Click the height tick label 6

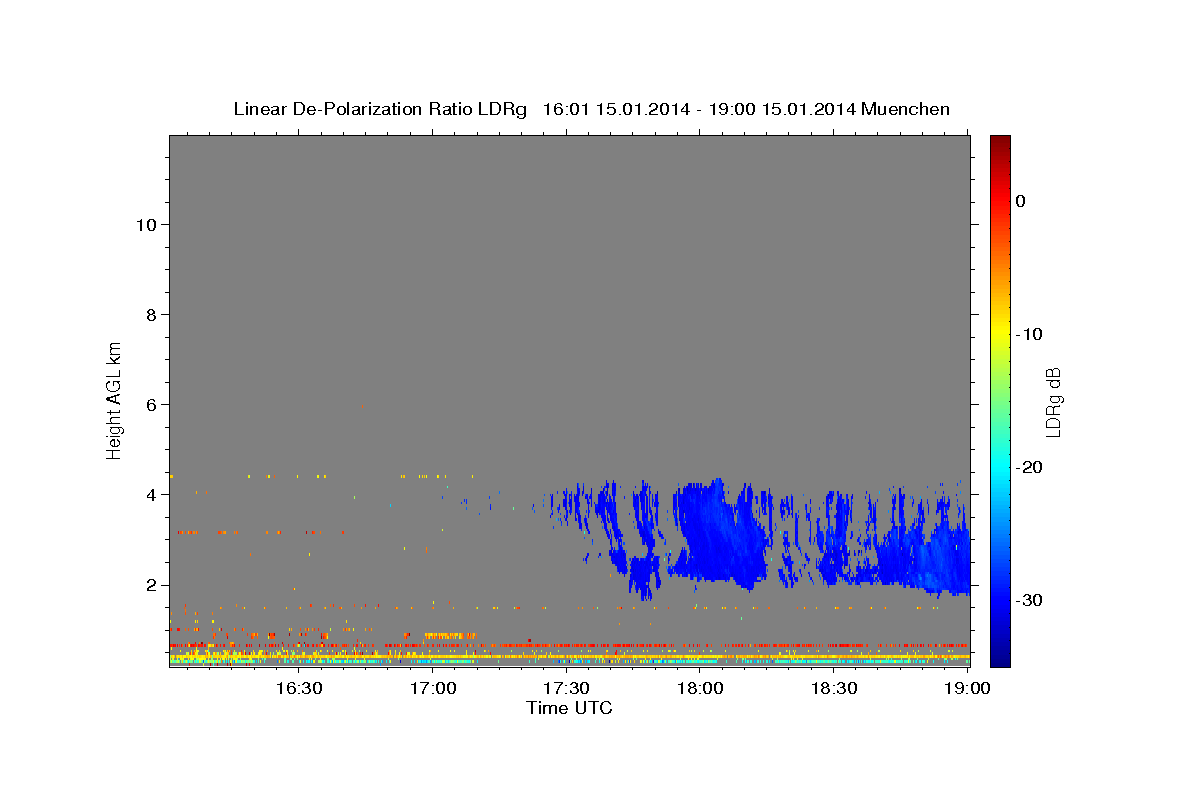coord(150,404)
